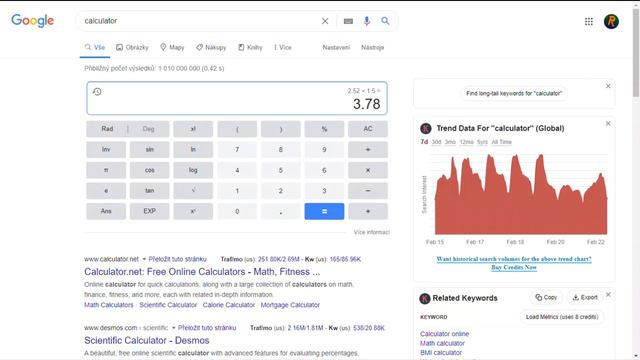Open Nástroje tools
The height and width of the screenshot is (360, 640).
point(373,47)
